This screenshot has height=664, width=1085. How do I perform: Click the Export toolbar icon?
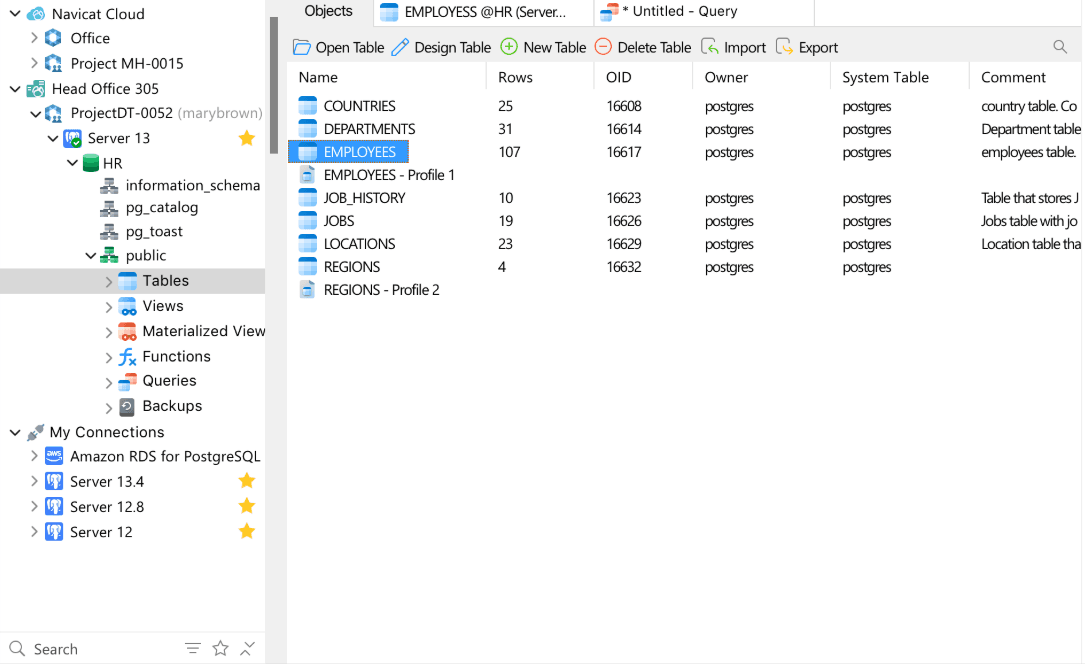point(785,47)
